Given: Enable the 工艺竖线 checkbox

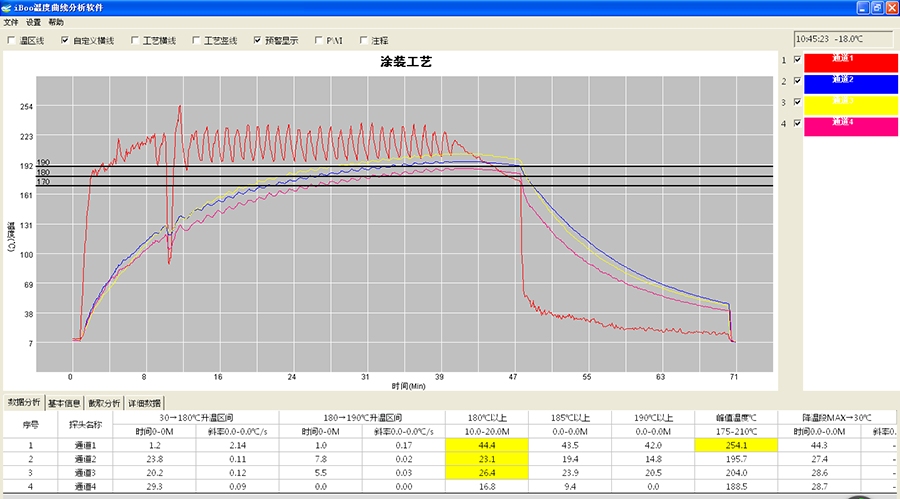Looking at the screenshot, I should point(196,41).
